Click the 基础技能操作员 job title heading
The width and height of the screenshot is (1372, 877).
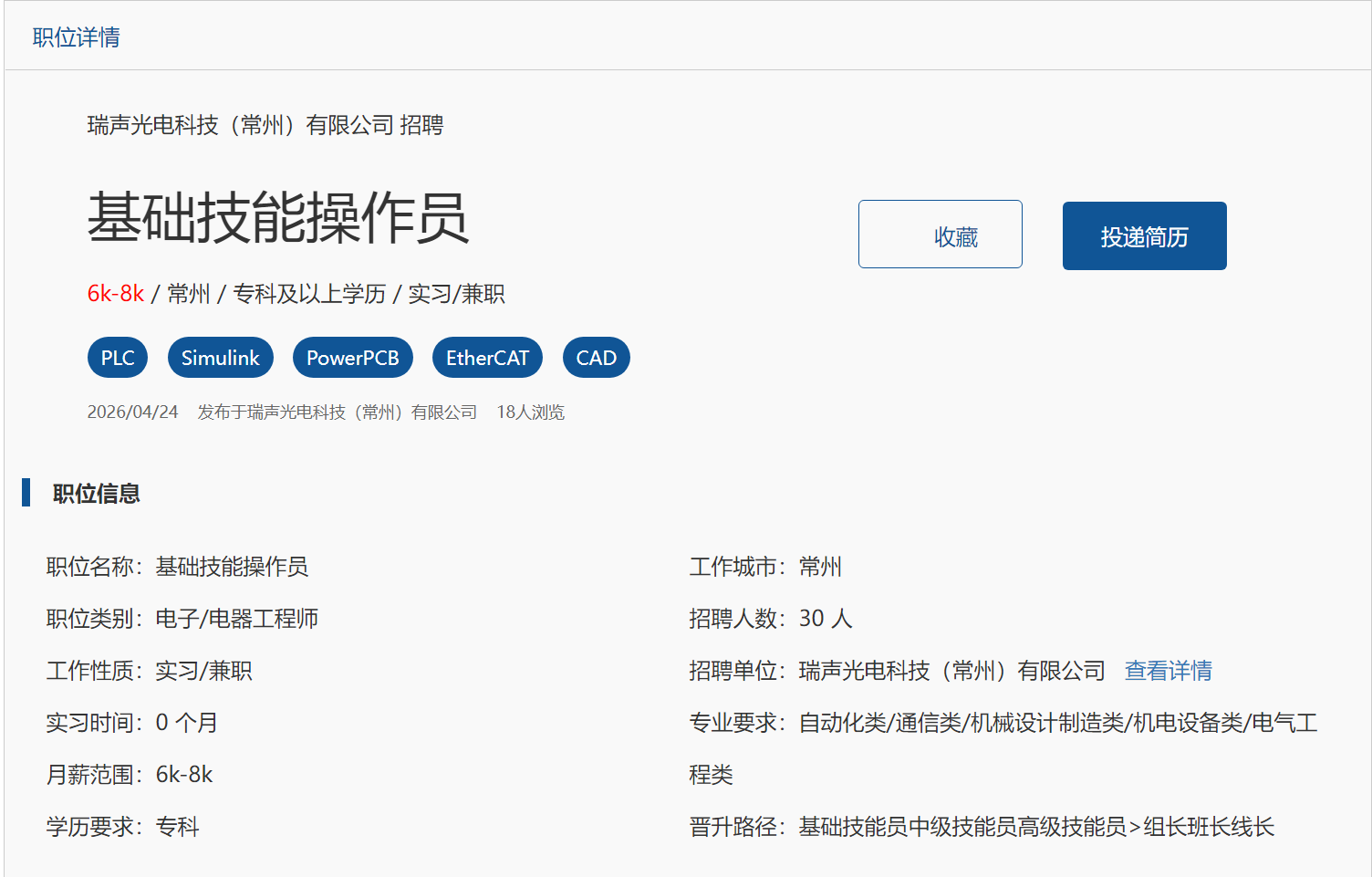pyautogui.click(x=278, y=219)
